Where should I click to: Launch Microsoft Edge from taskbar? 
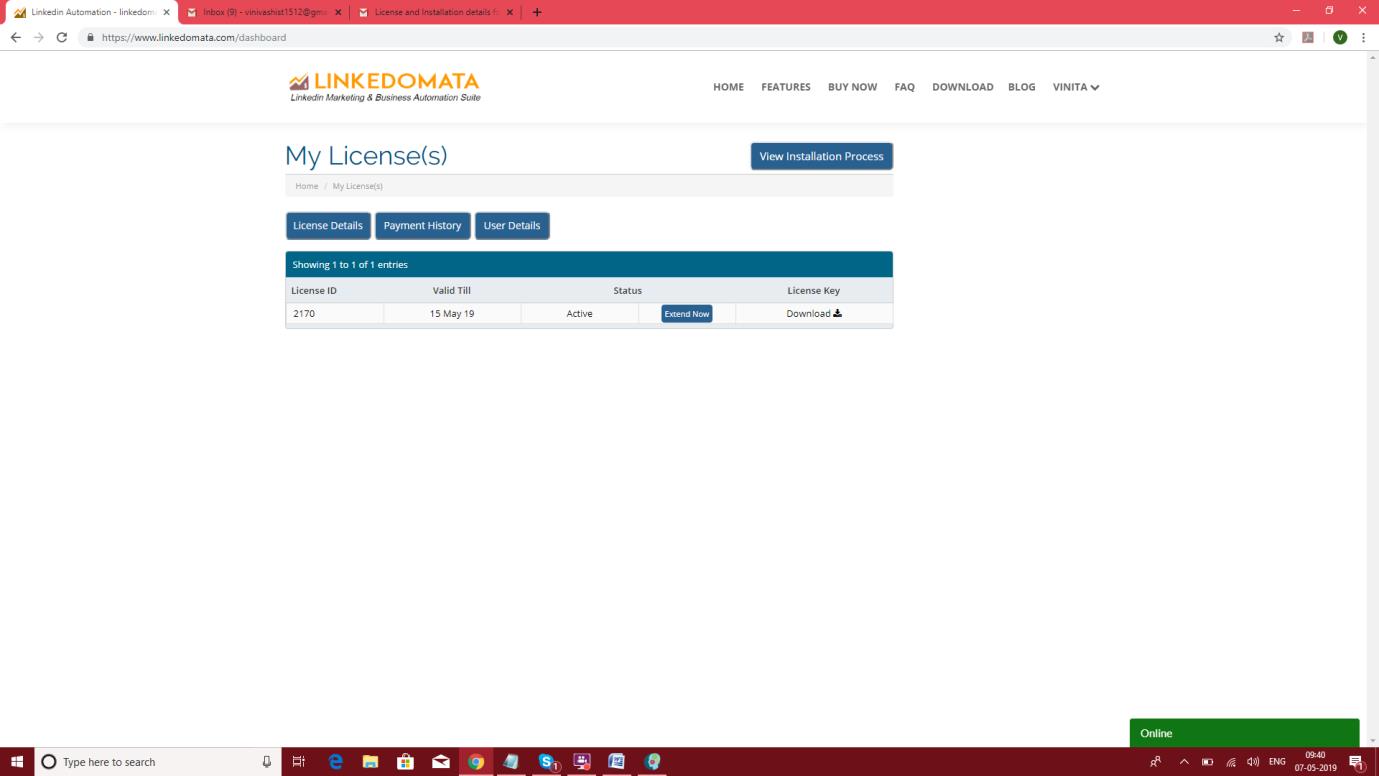point(336,762)
